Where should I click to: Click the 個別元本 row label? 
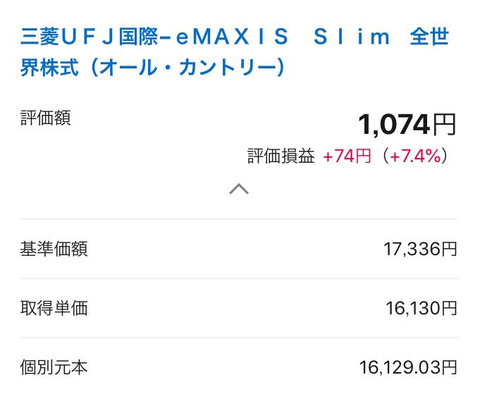tap(54, 367)
